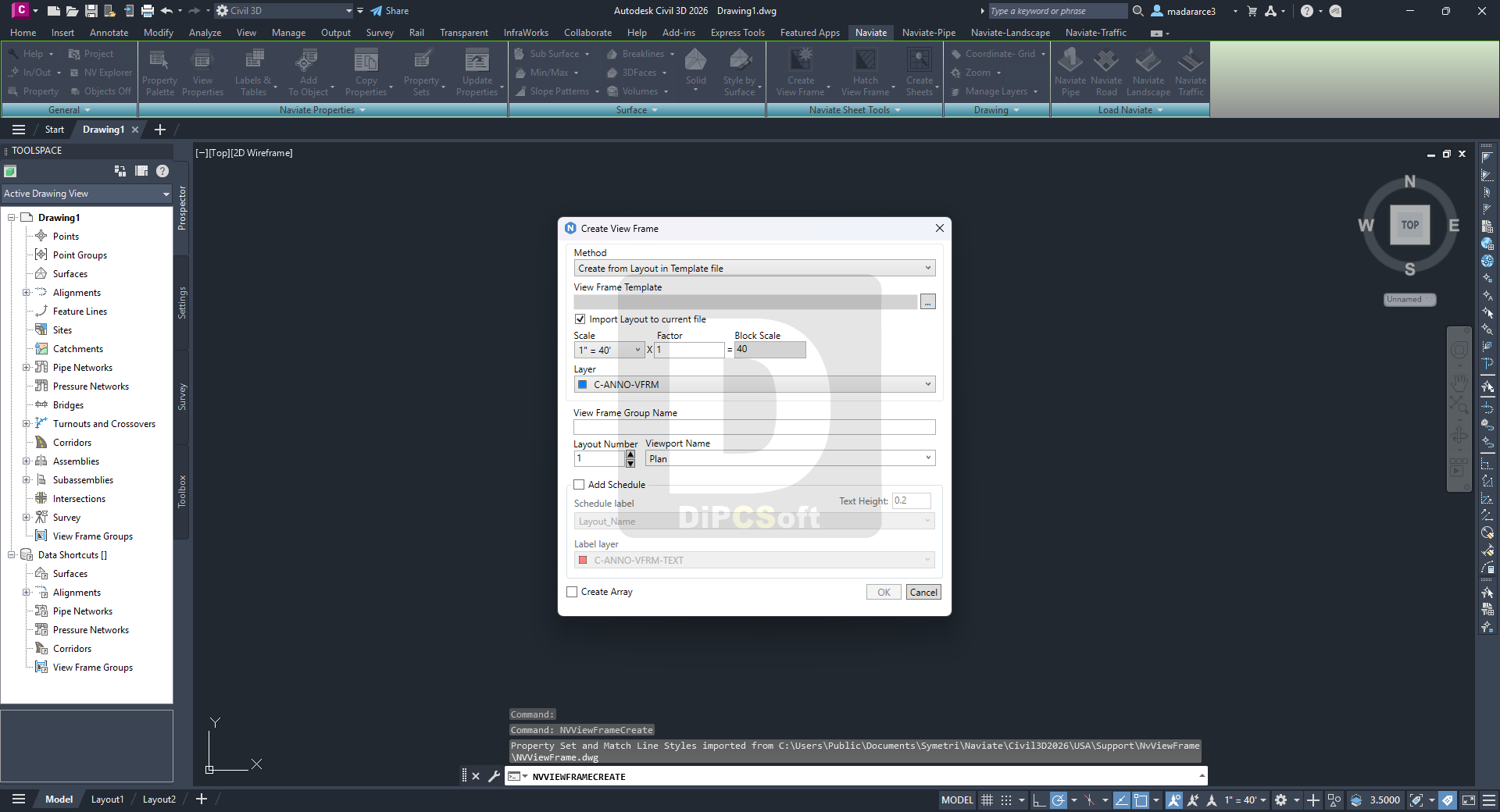
Task: Click the Update Properties tool
Action: point(477,72)
